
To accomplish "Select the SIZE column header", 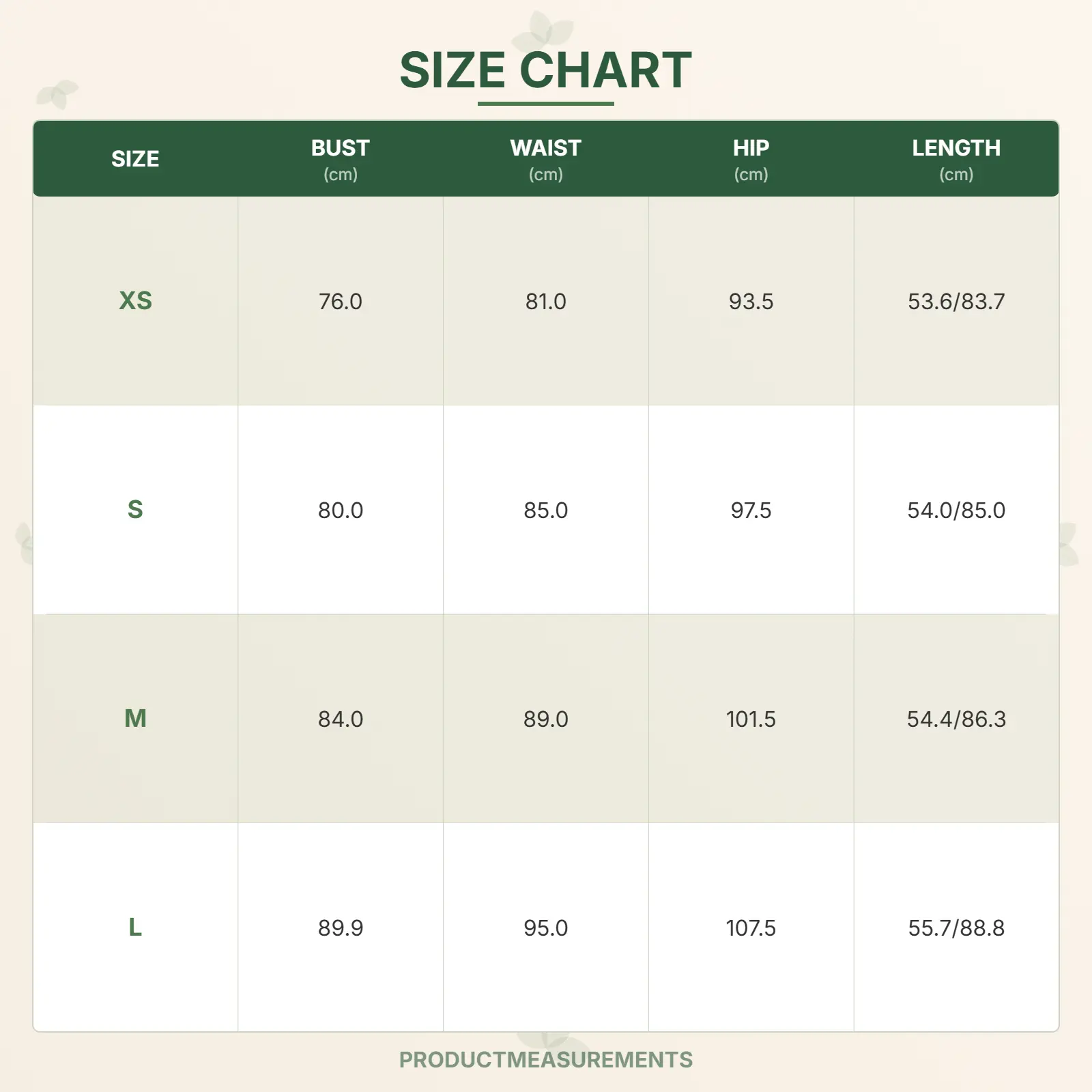I will click(135, 159).
